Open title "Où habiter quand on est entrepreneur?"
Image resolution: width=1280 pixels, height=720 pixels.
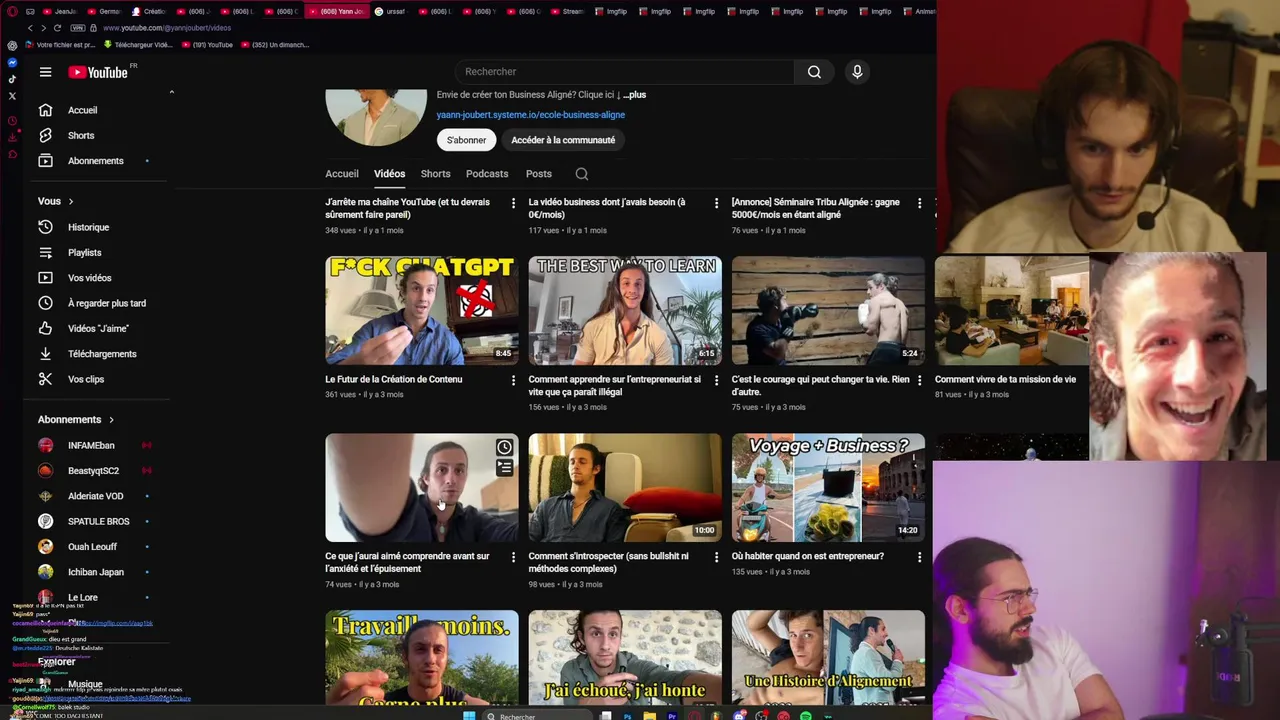[807, 556]
